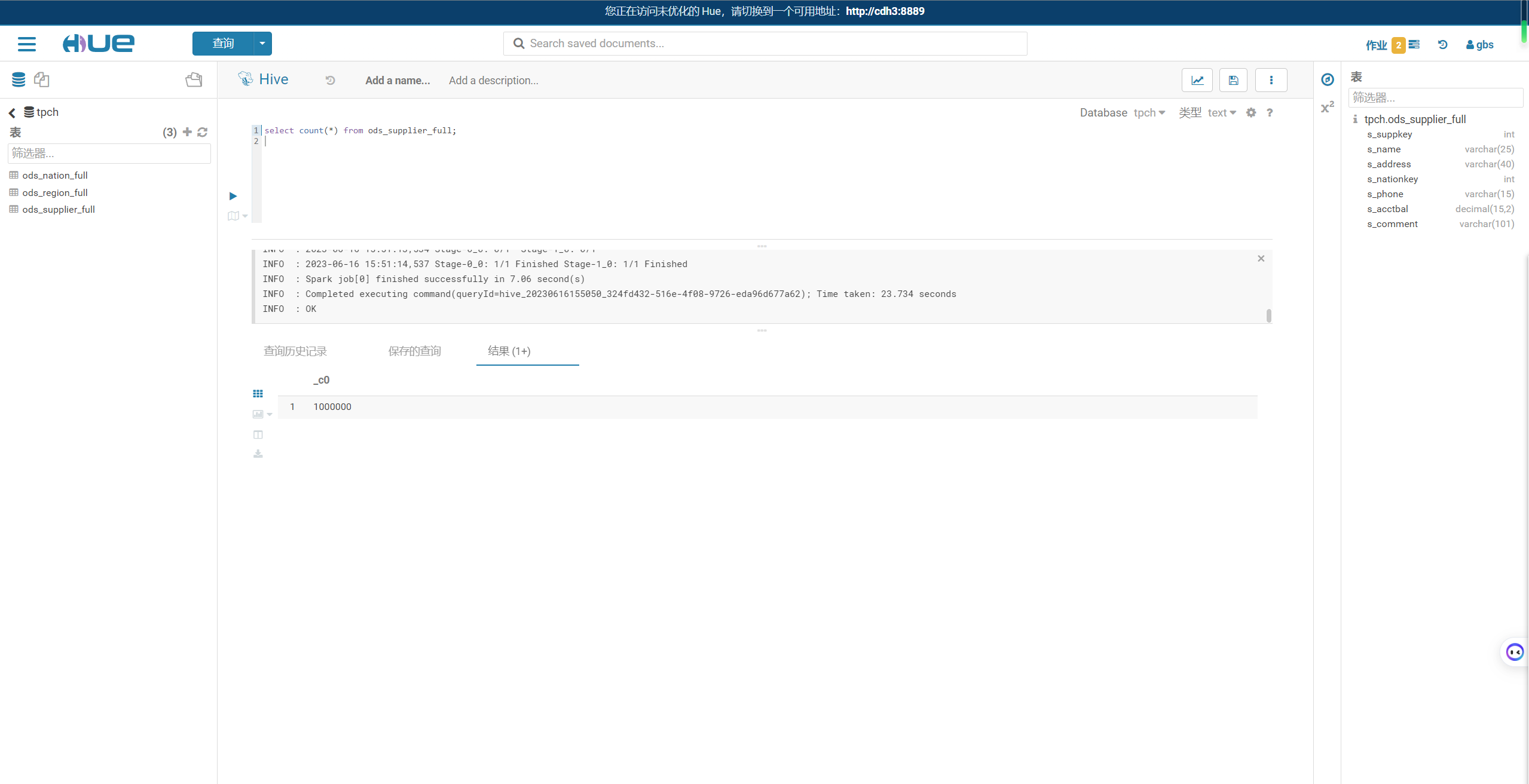
Task: Open the 保存的查询 tab
Action: [414, 351]
